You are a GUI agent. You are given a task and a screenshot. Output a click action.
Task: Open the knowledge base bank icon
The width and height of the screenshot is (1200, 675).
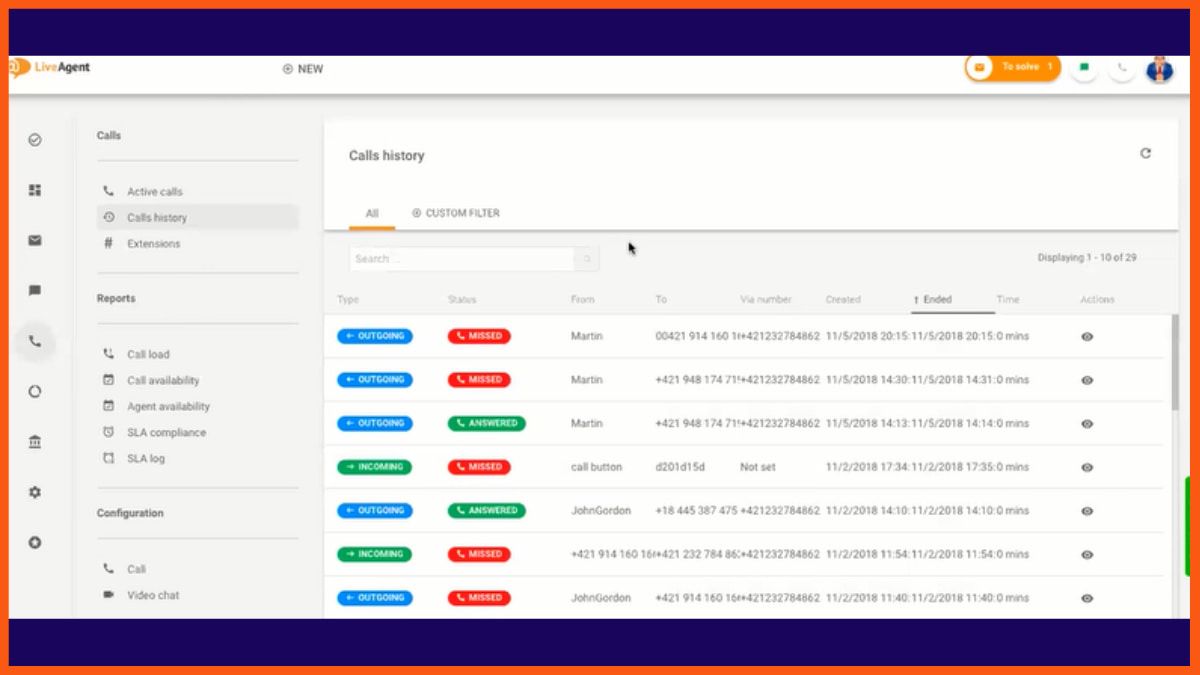35,442
